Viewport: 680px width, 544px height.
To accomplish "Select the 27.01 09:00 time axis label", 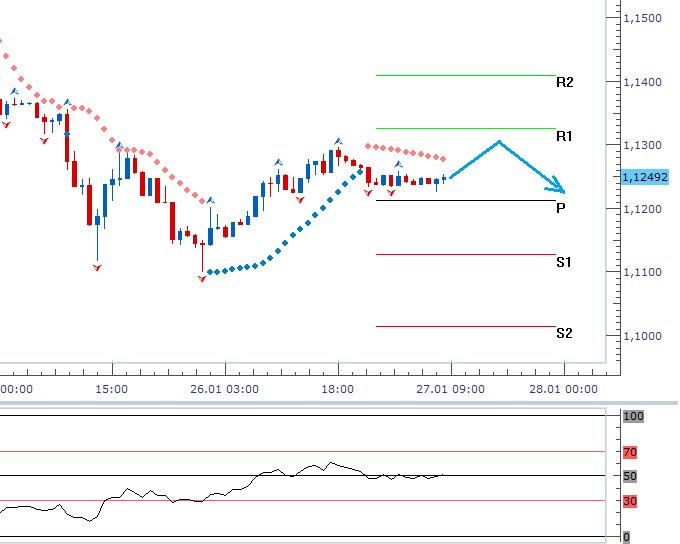I will pos(450,390).
